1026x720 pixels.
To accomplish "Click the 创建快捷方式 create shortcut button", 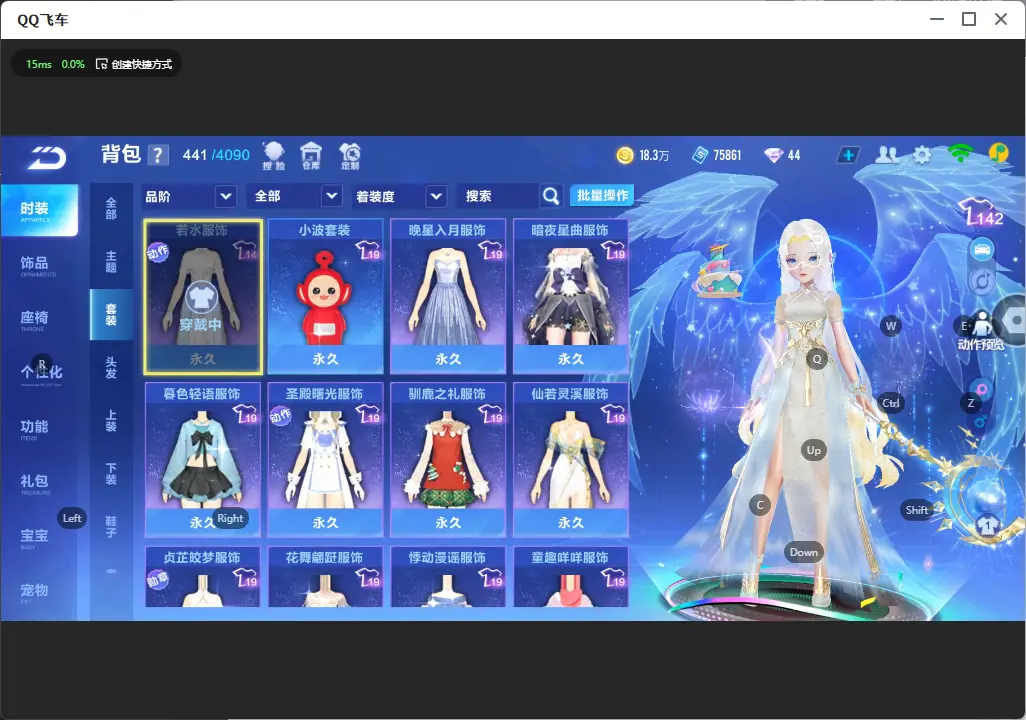I will click(134, 64).
